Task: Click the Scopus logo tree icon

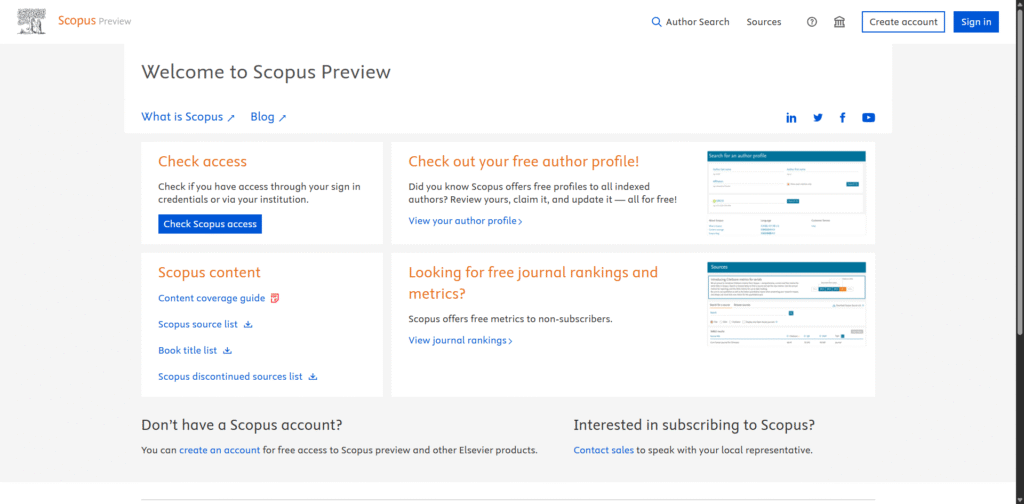Action: click(x=32, y=21)
